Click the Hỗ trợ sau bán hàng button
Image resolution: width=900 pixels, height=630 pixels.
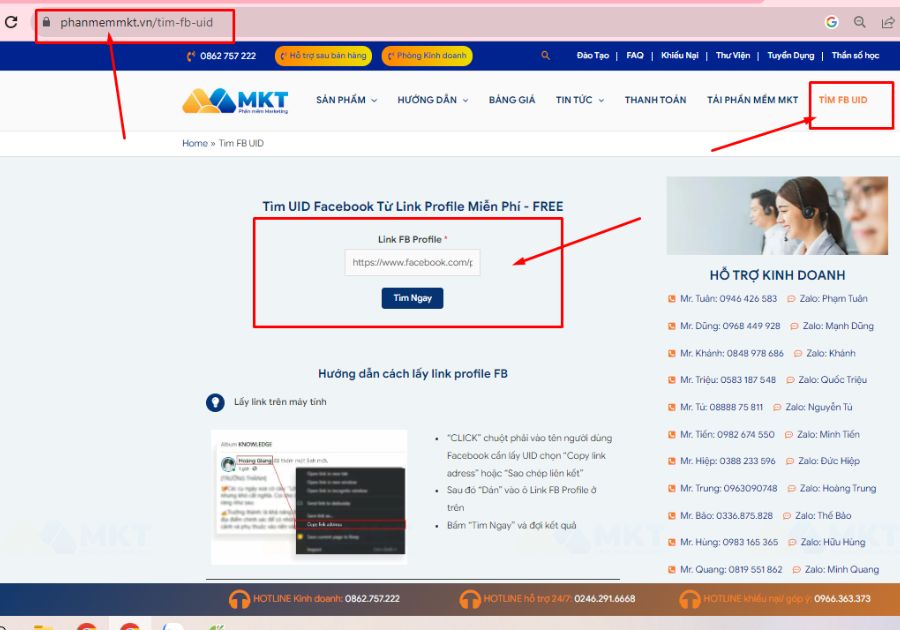pyautogui.click(x=321, y=56)
